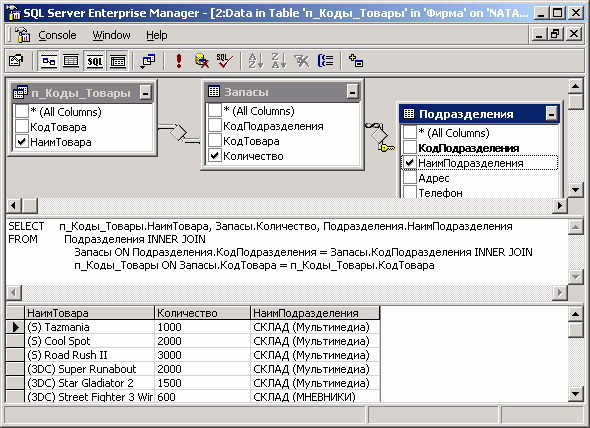Click results grid scroll up arrow
Viewport: 590px width, 428px height.
(x=575, y=314)
